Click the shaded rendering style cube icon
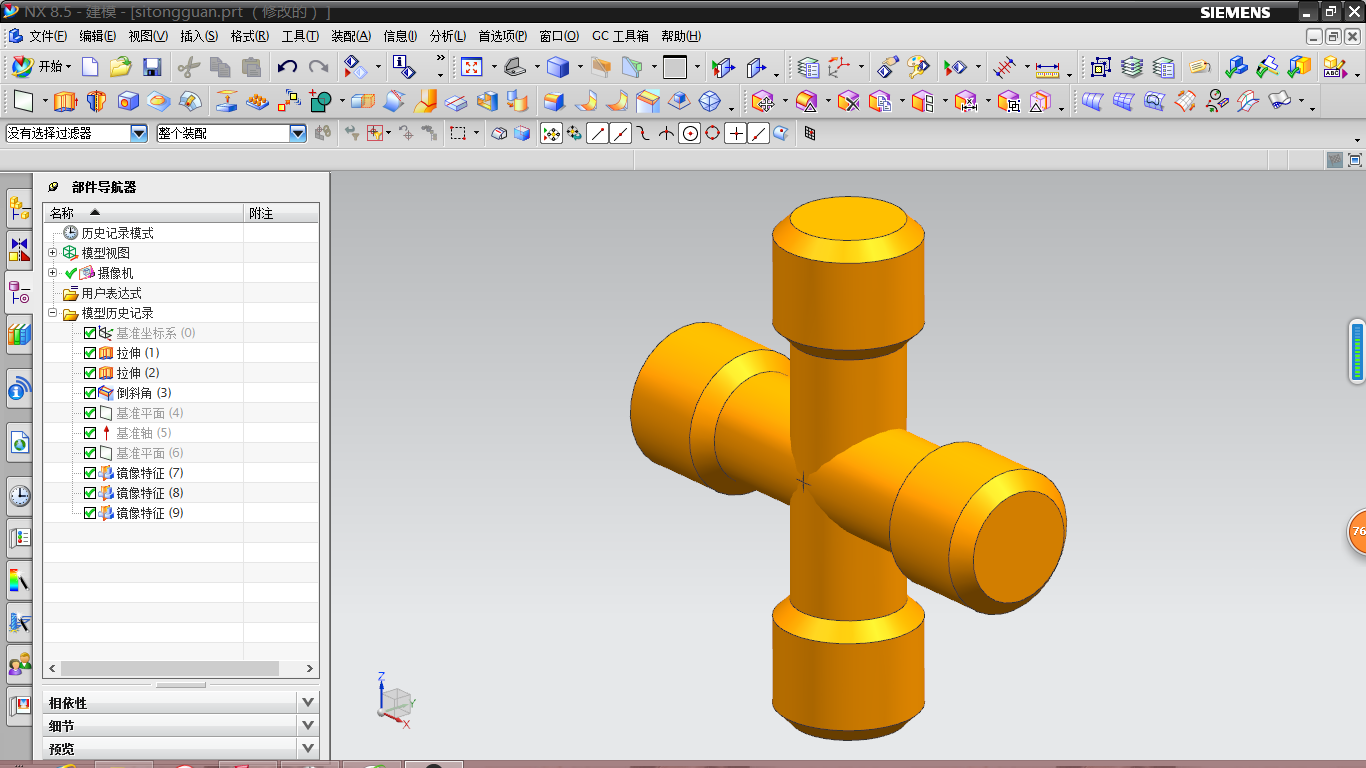The height and width of the screenshot is (768, 1366). click(x=558, y=67)
